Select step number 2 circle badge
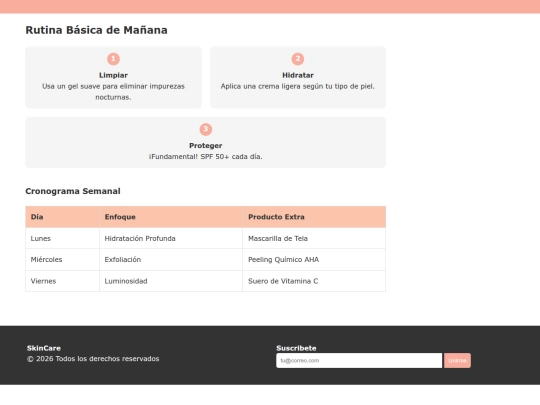The image size is (540, 405). [x=298, y=59]
